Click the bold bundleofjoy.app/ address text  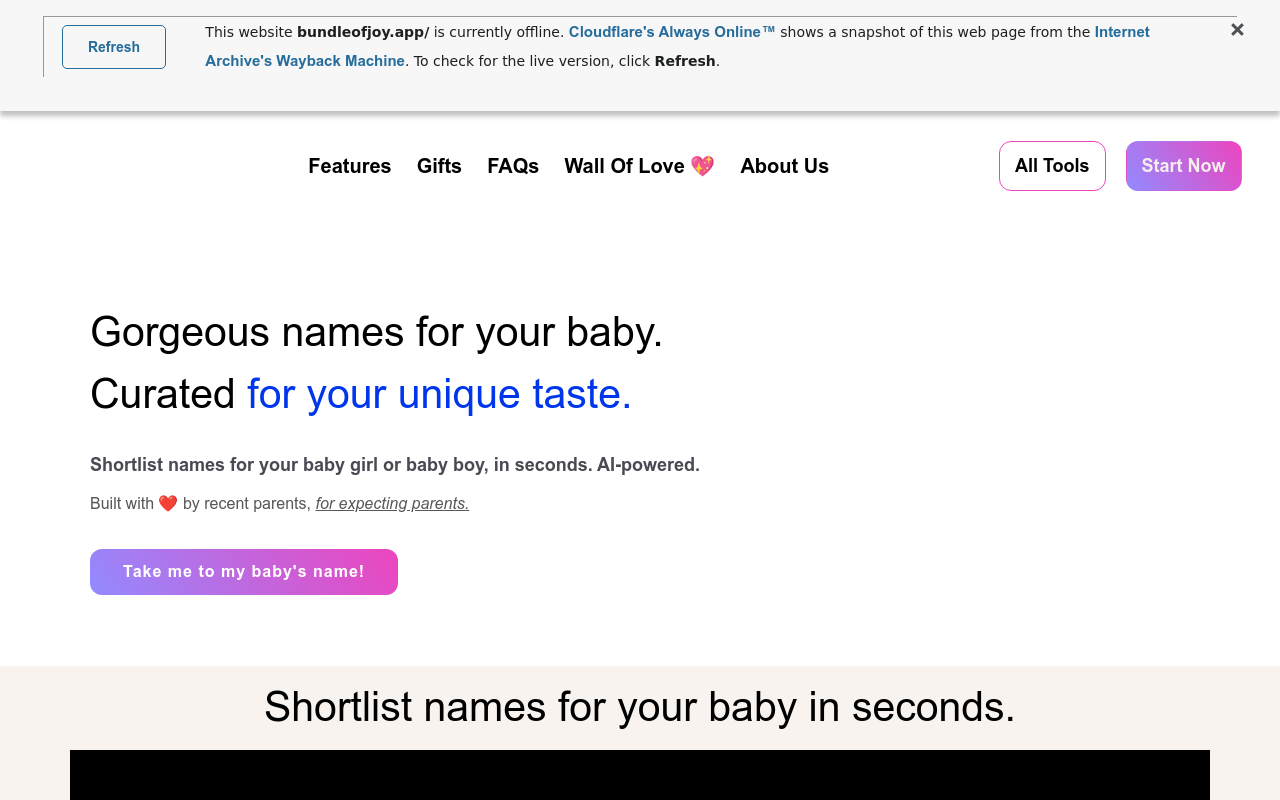coord(363,32)
